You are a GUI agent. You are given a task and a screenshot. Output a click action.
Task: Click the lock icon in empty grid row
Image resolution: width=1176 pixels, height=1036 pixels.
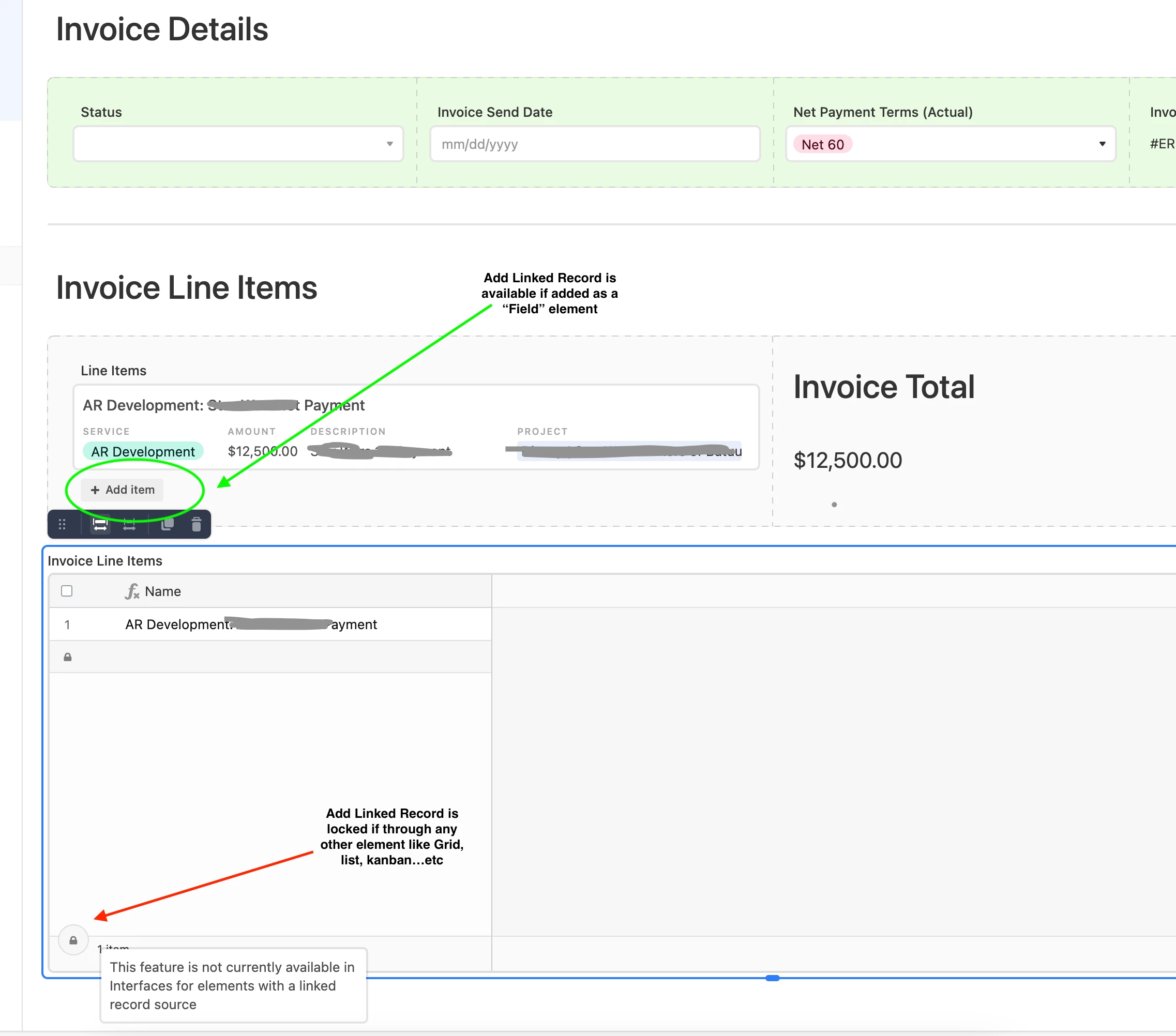pos(67,657)
